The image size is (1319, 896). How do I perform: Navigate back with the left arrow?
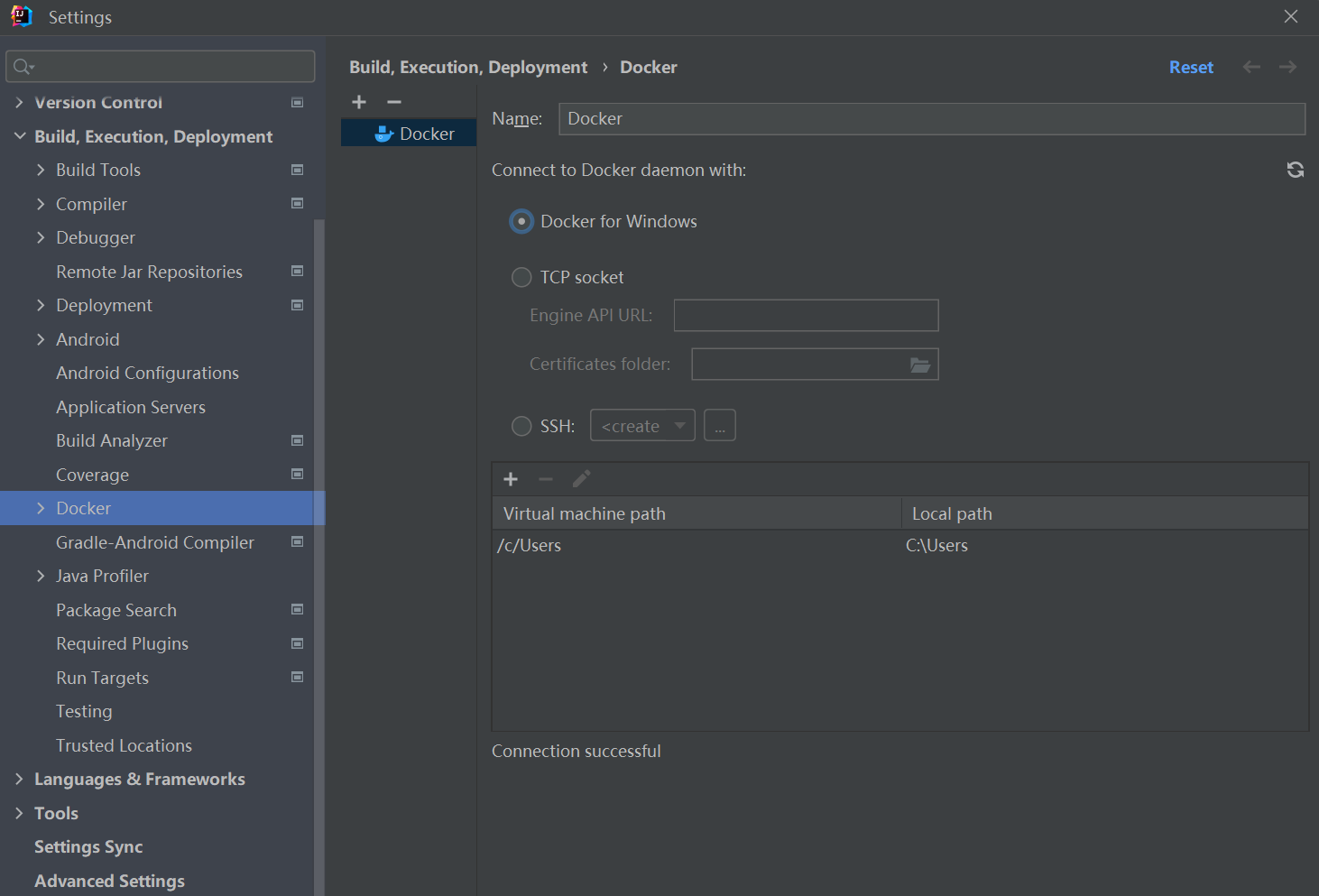[1251, 67]
